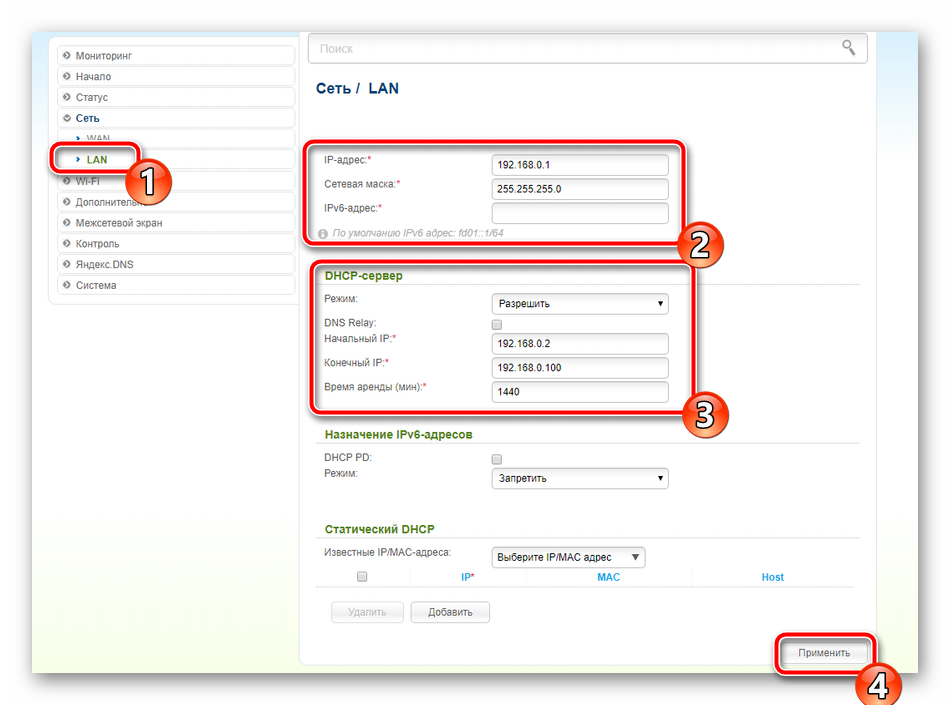This screenshot has height=705, width=950.
Task: Click the expand icon beside Межсетевой экран
Action: (x=67, y=222)
